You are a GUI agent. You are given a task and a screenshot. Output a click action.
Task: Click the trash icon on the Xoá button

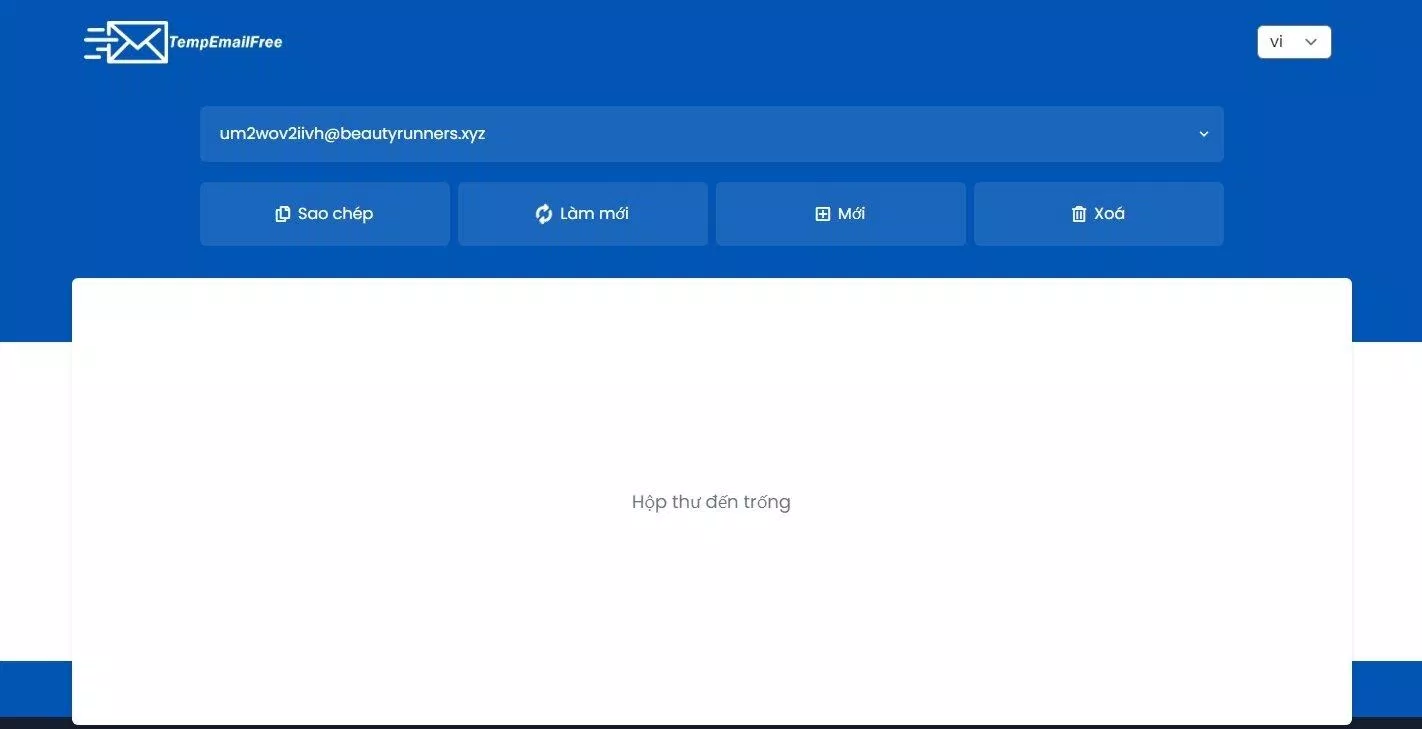tap(1078, 213)
